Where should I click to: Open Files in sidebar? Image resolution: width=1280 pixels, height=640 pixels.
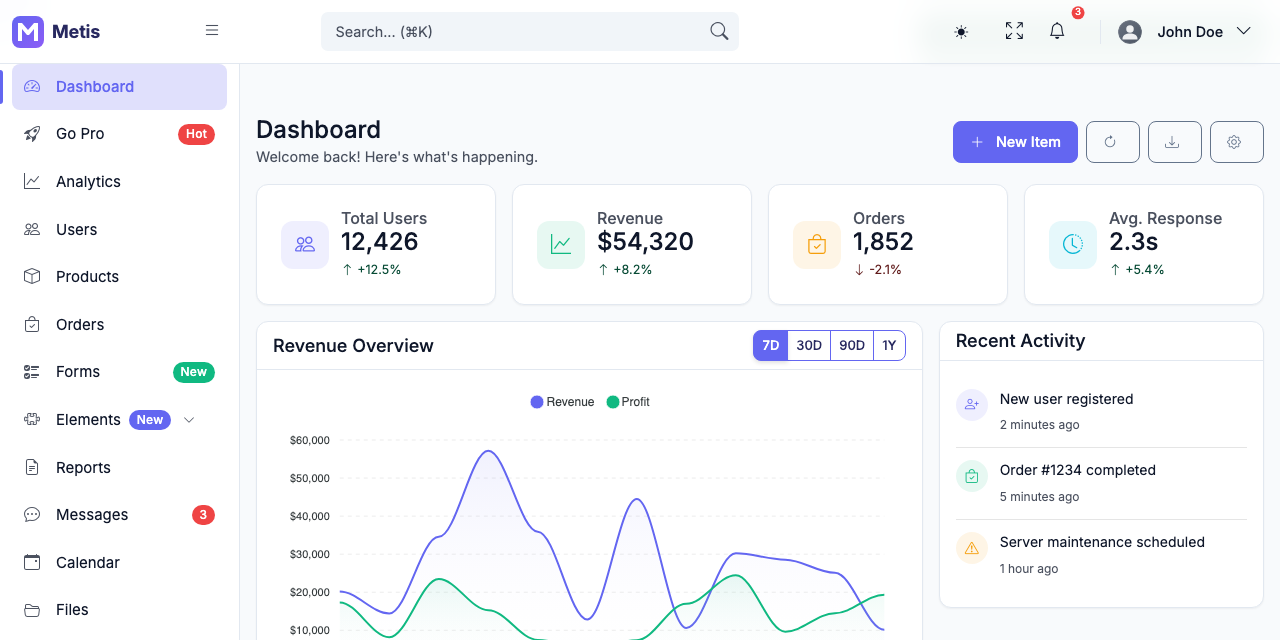[119, 610]
